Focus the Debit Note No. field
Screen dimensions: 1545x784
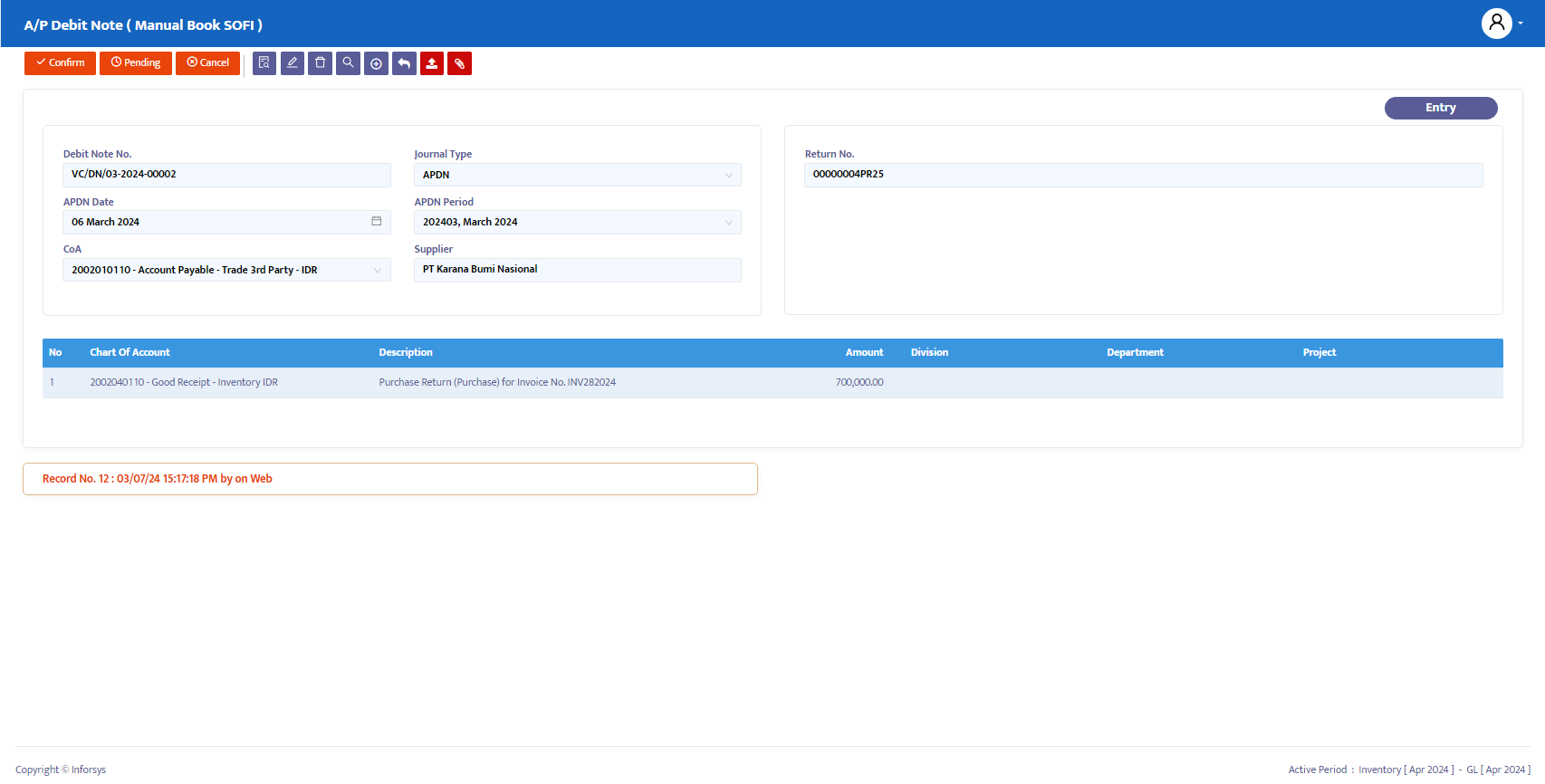point(226,175)
